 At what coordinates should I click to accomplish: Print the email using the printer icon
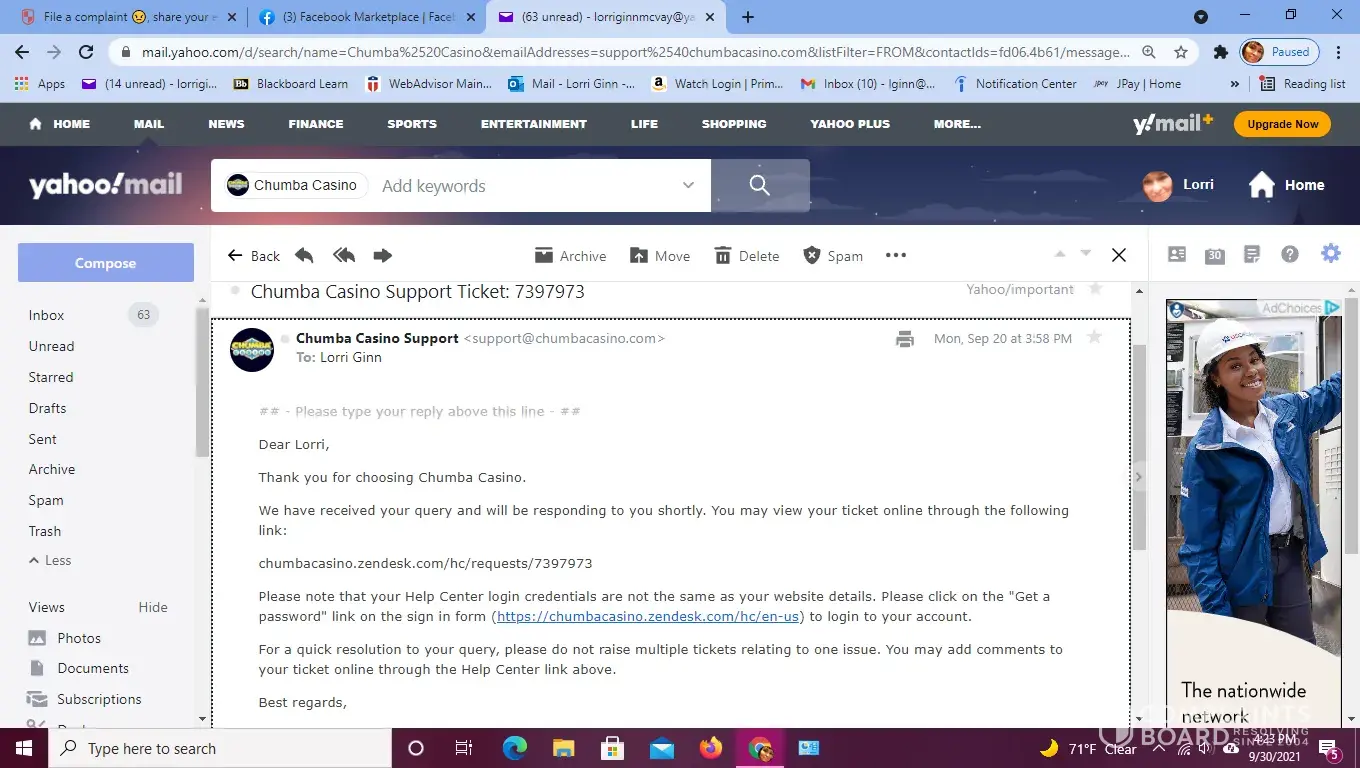(905, 339)
